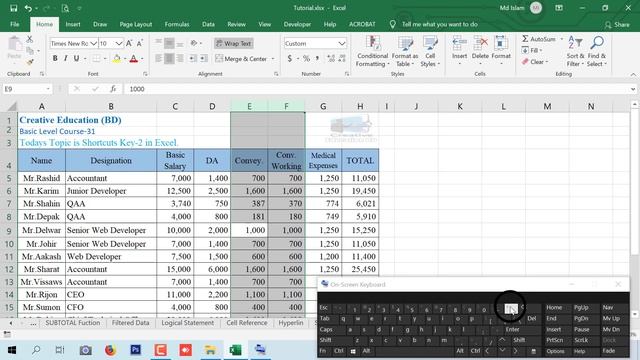The image size is (640, 360).
Task: Toggle align left
Action: (x=159, y=59)
